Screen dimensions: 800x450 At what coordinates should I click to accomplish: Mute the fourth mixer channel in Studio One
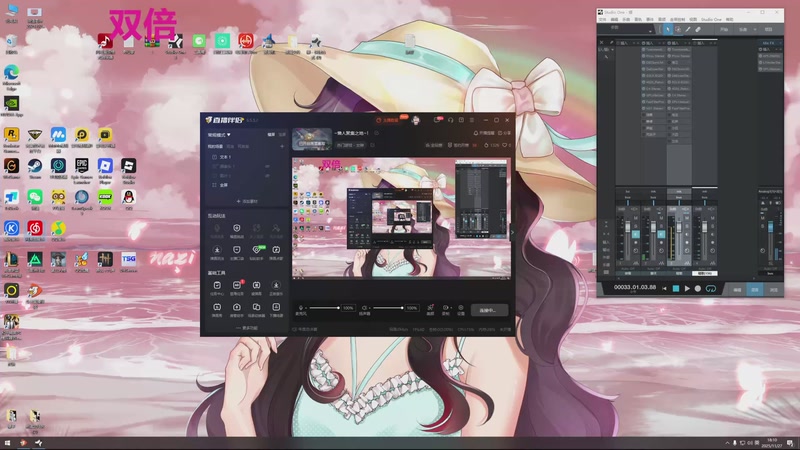tap(712, 218)
